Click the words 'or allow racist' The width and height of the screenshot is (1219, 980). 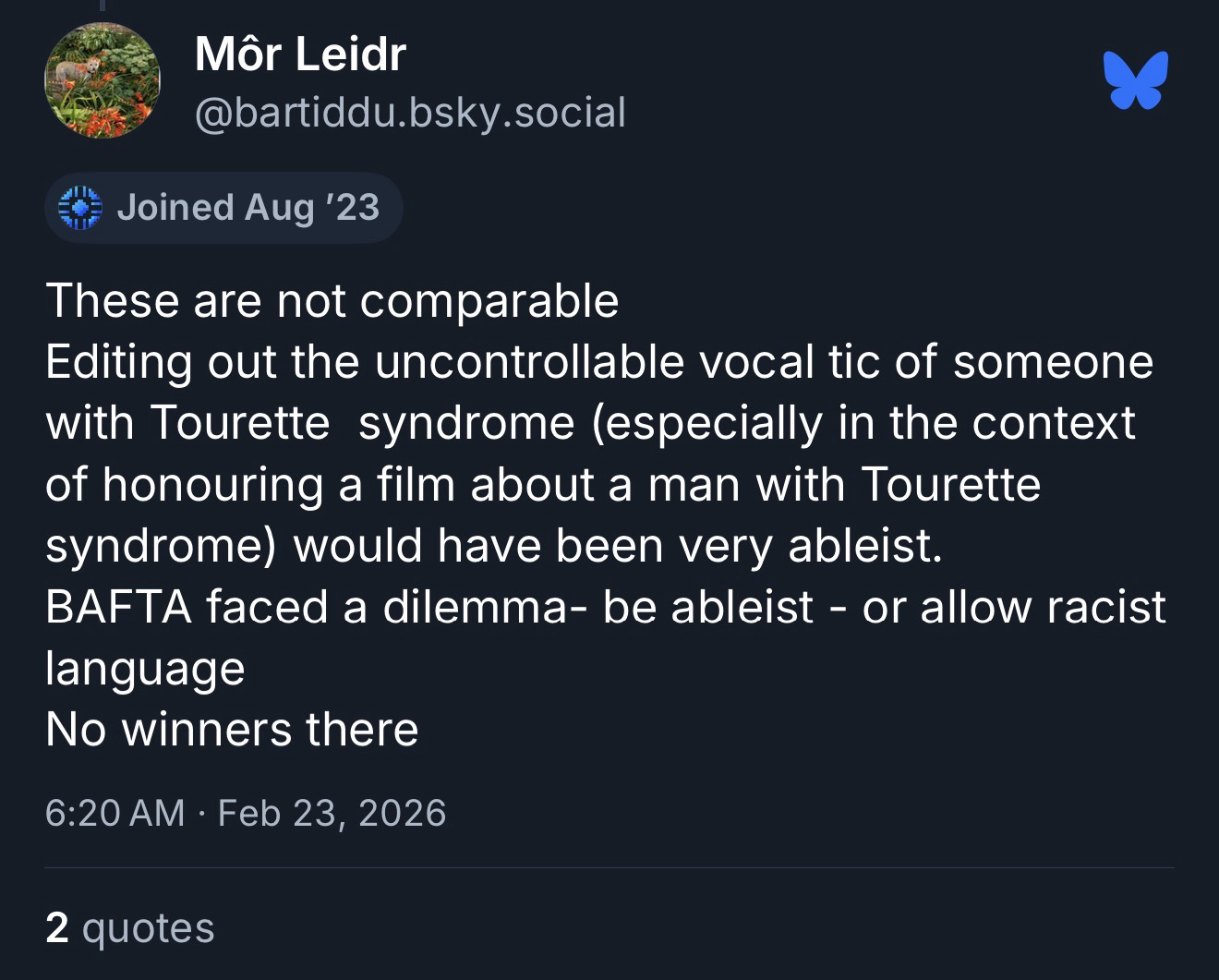1014,607
